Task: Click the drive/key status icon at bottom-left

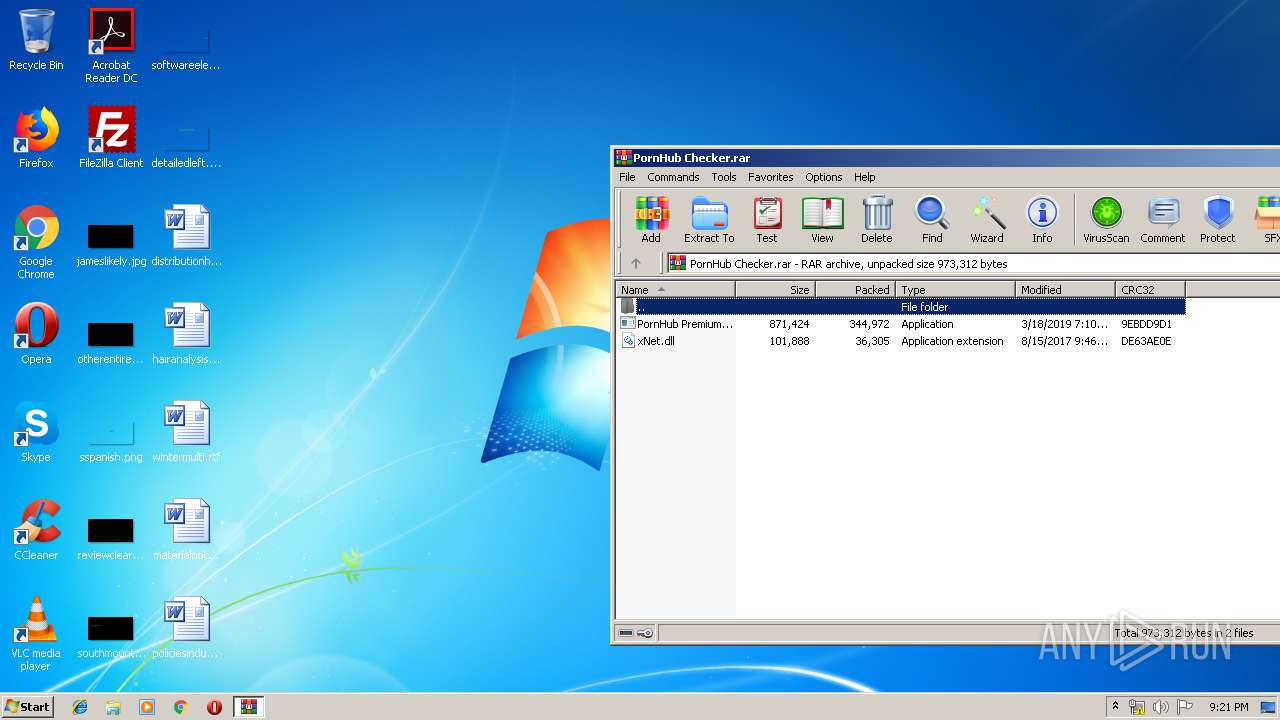Action: [636, 633]
